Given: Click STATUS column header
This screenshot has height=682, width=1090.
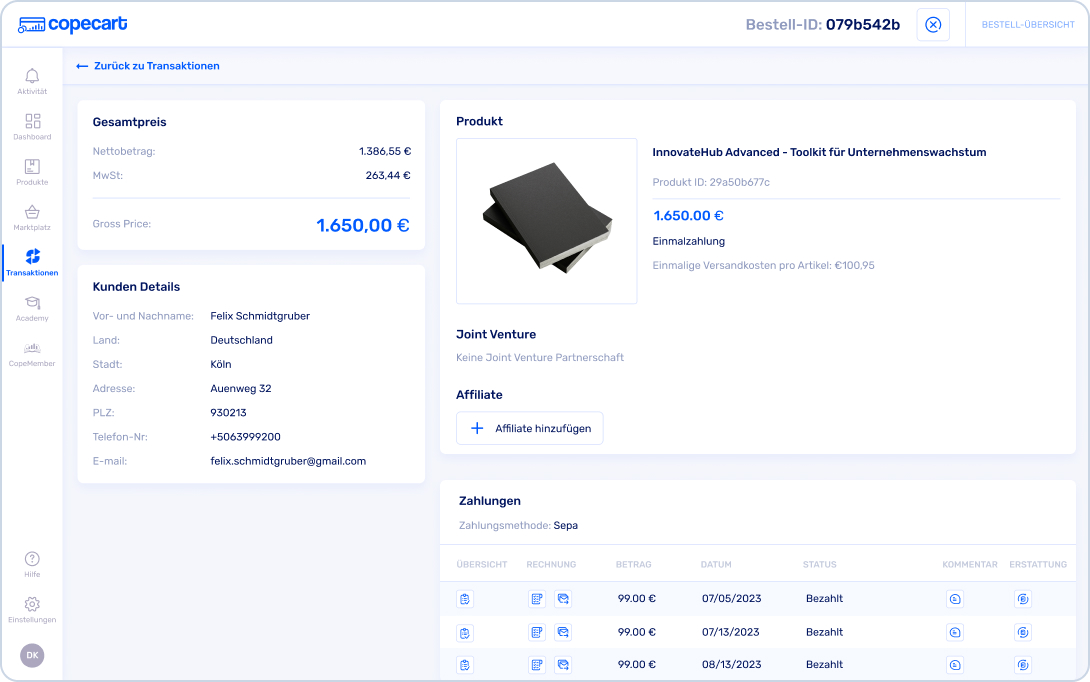Looking at the screenshot, I should pyautogui.click(x=820, y=565).
